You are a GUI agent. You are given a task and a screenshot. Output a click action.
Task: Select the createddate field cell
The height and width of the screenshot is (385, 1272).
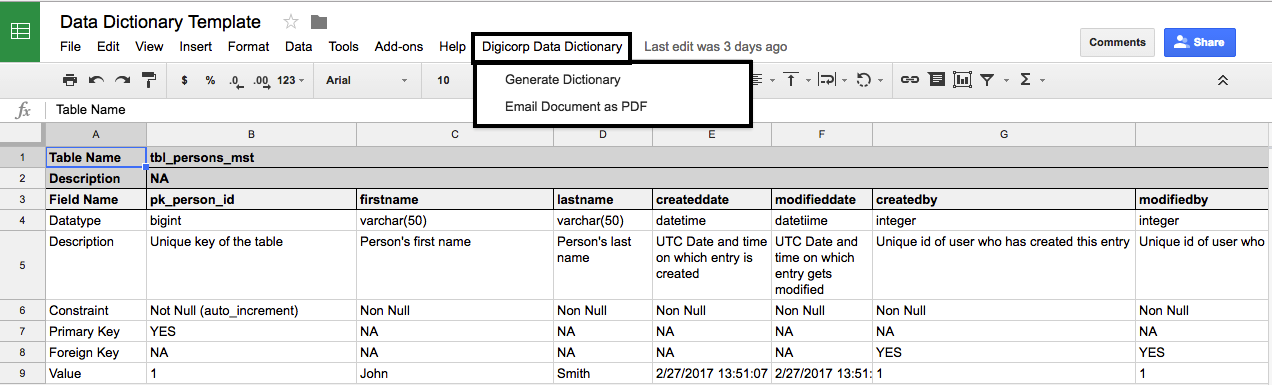712,199
